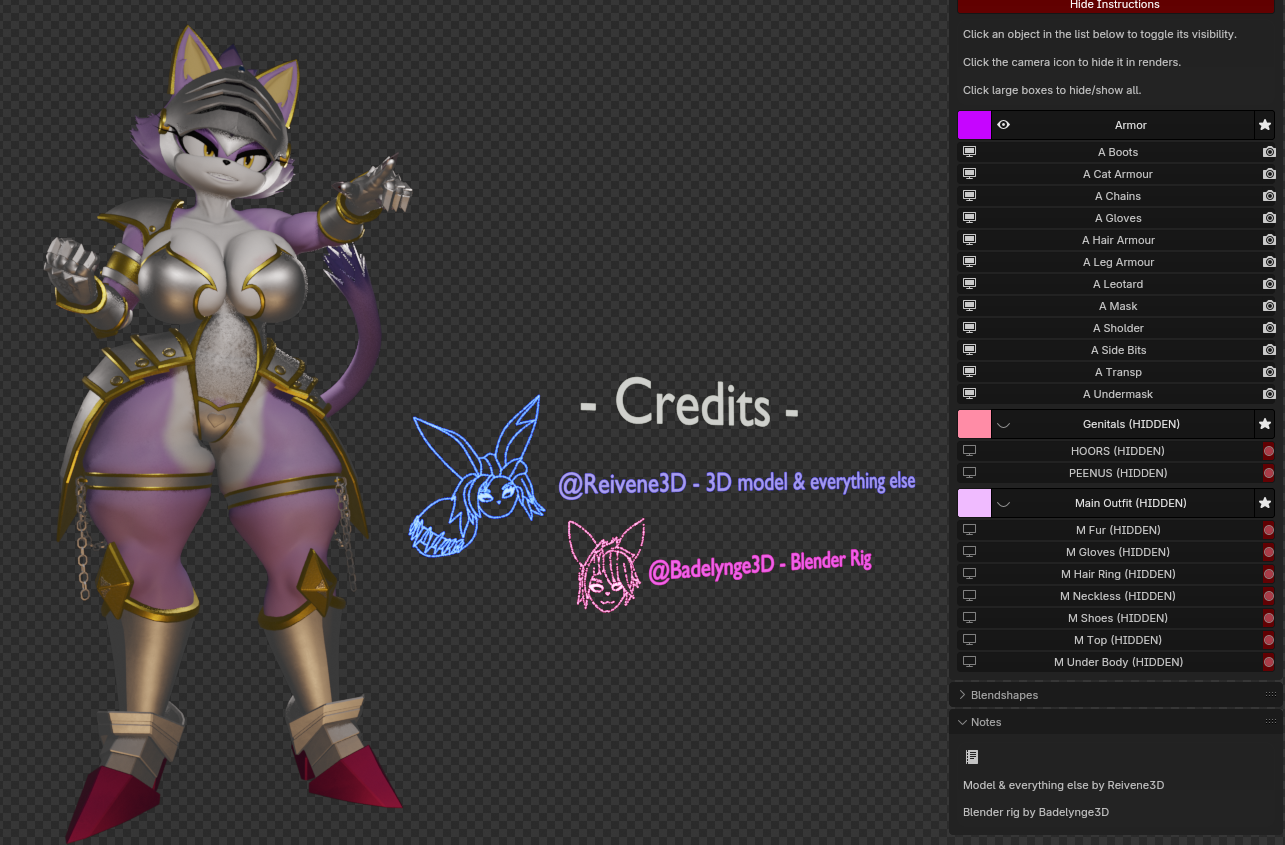Toggle the eye icon on the Armor header
Screen dimensions: 1285x845
1003,125
